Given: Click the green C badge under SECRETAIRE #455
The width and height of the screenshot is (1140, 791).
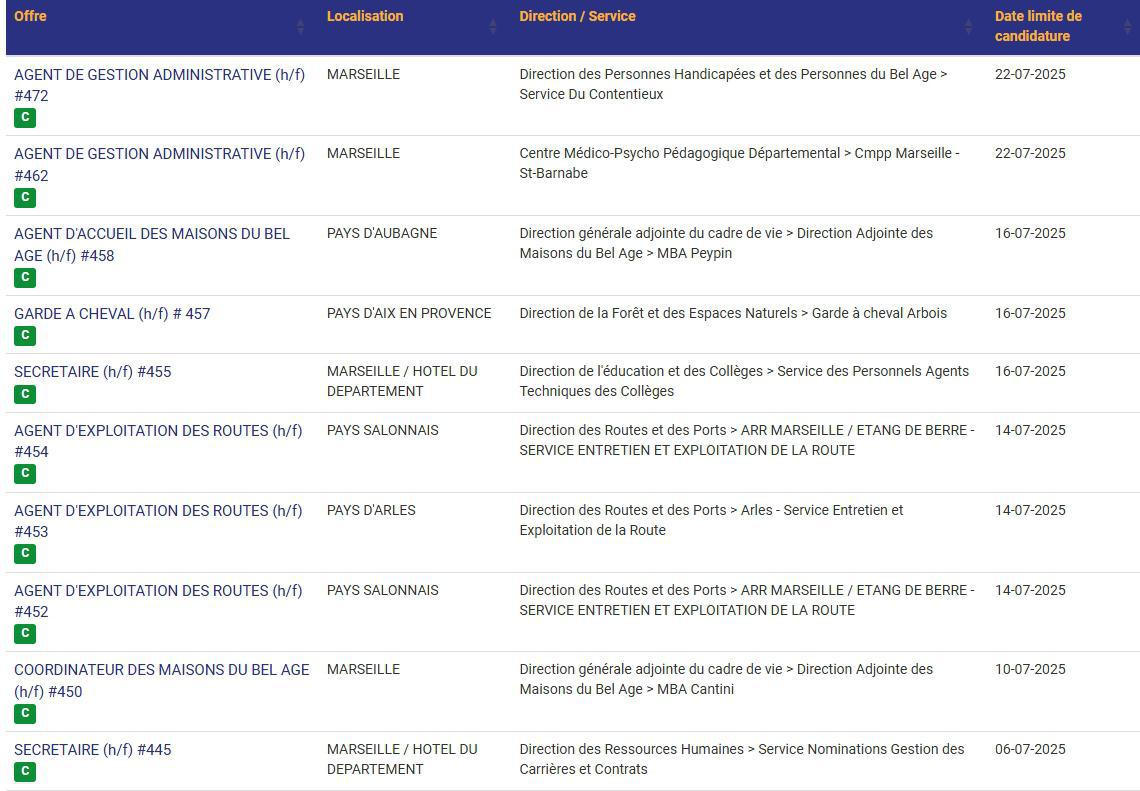Looking at the screenshot, I should click(x=25, y=394).
